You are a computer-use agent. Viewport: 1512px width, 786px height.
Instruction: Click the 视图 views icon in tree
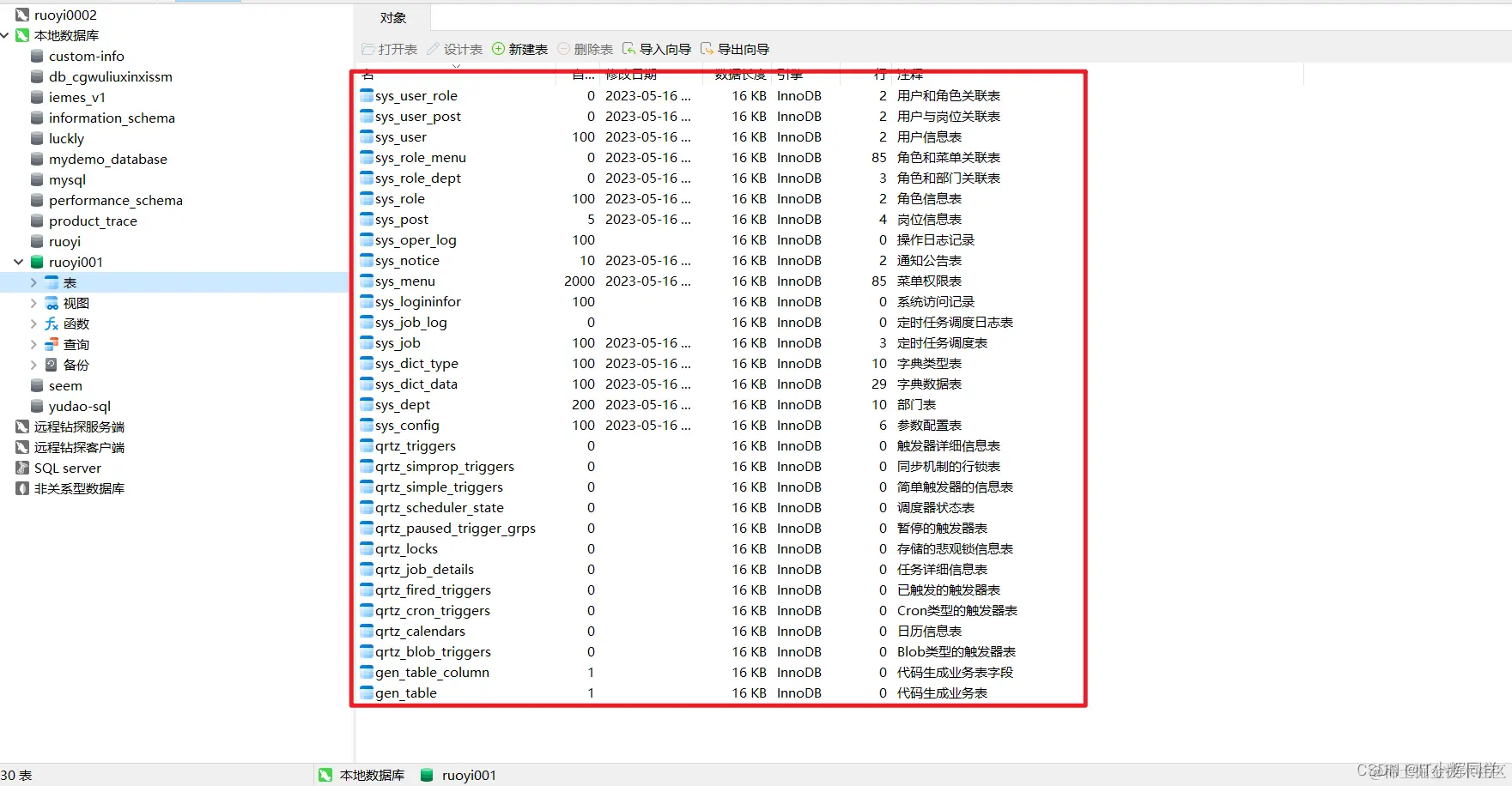coord(52,303)
